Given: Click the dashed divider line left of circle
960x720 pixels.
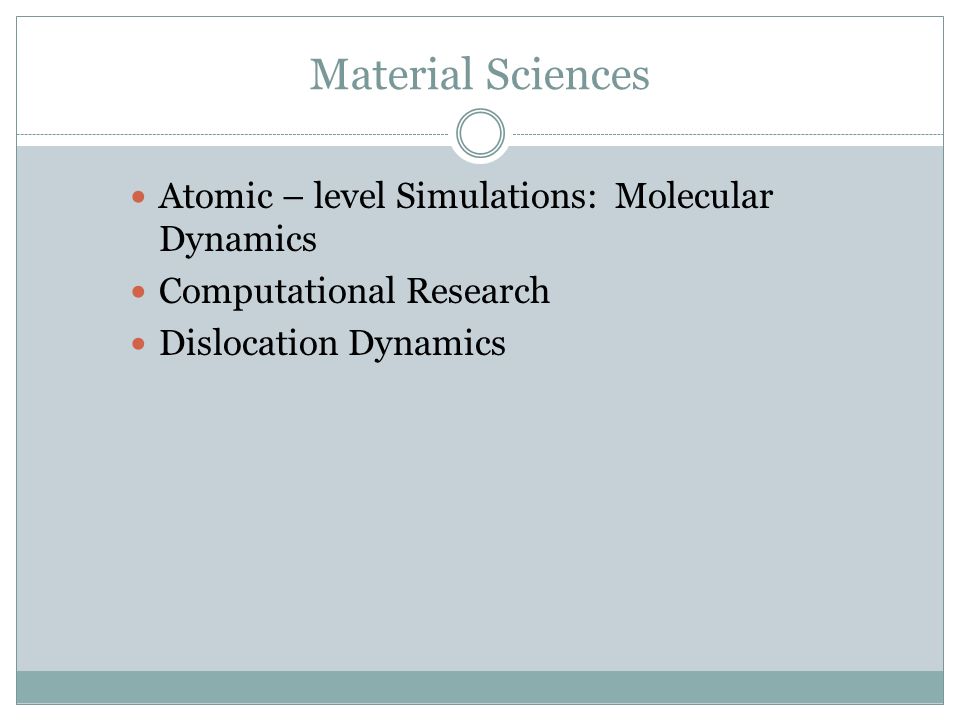Looking at the screenshot, I should coord(233,134).
